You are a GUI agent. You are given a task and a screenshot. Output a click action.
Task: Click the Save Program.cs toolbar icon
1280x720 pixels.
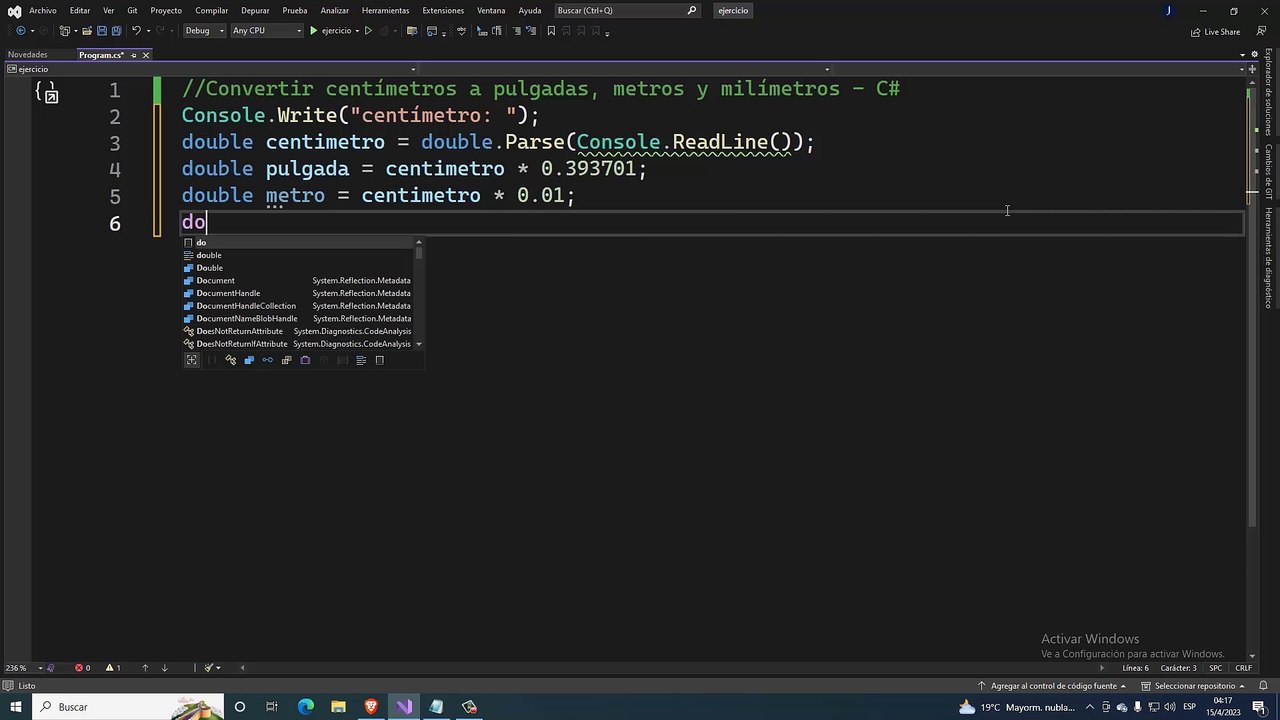101,31
